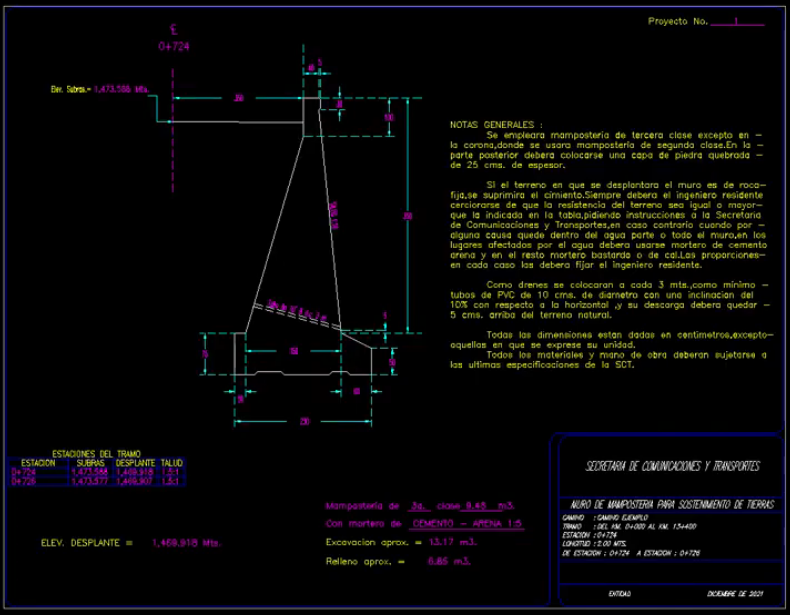Select the '13.17 m3.' excavation value
The image size is (790, 615).
pyautogui.click(x=453, y=542)
